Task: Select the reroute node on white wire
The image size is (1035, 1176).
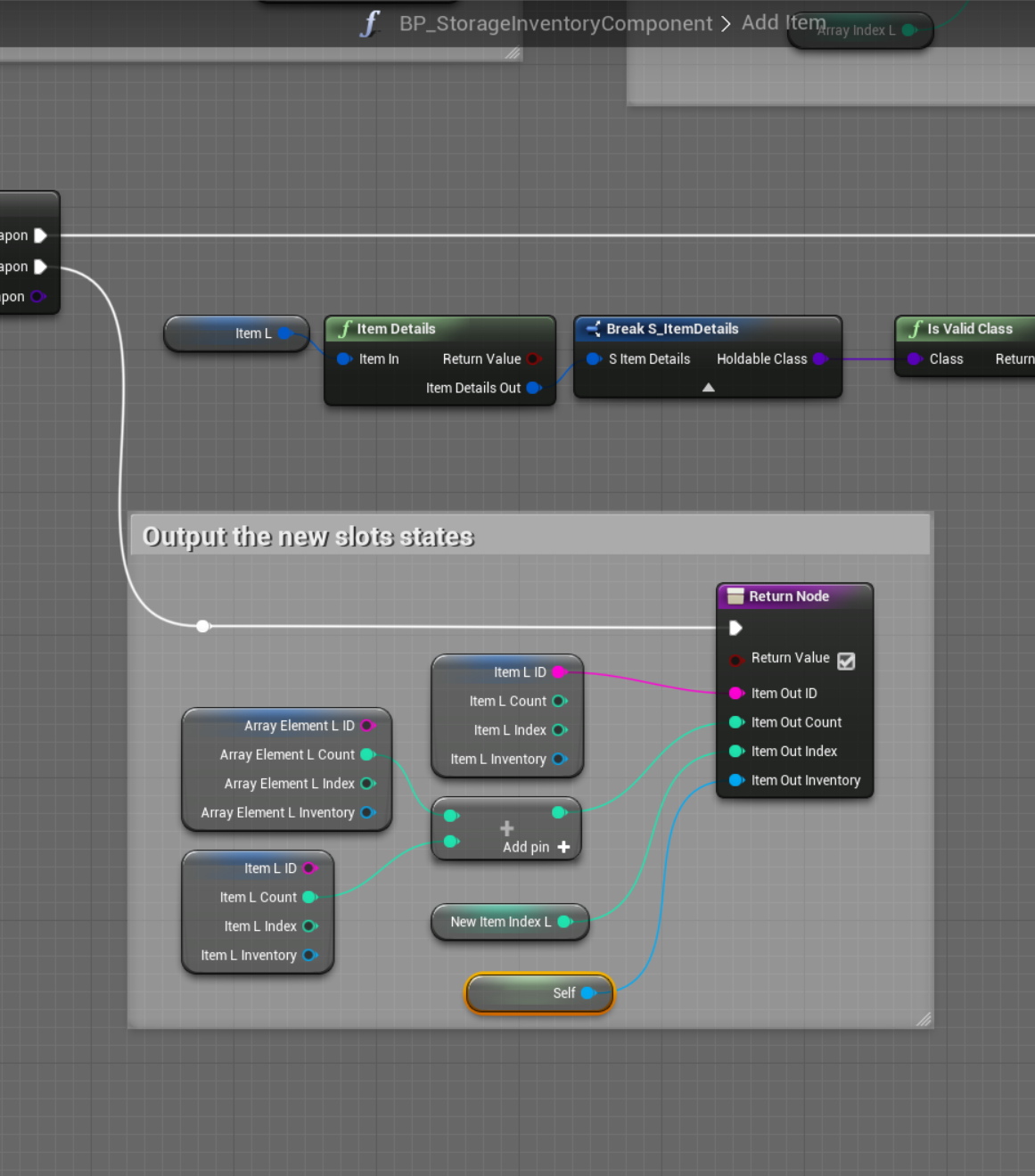Action: [203, 626]
